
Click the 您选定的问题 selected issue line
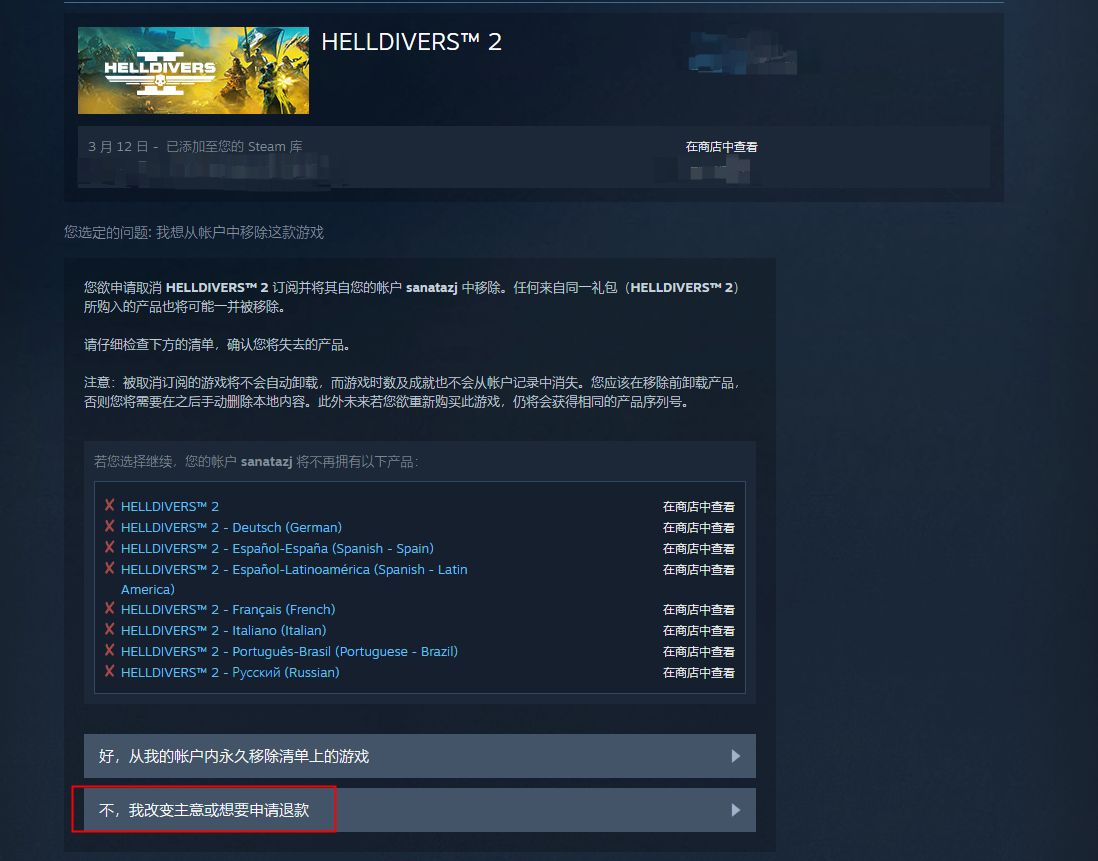pos(194,232)
